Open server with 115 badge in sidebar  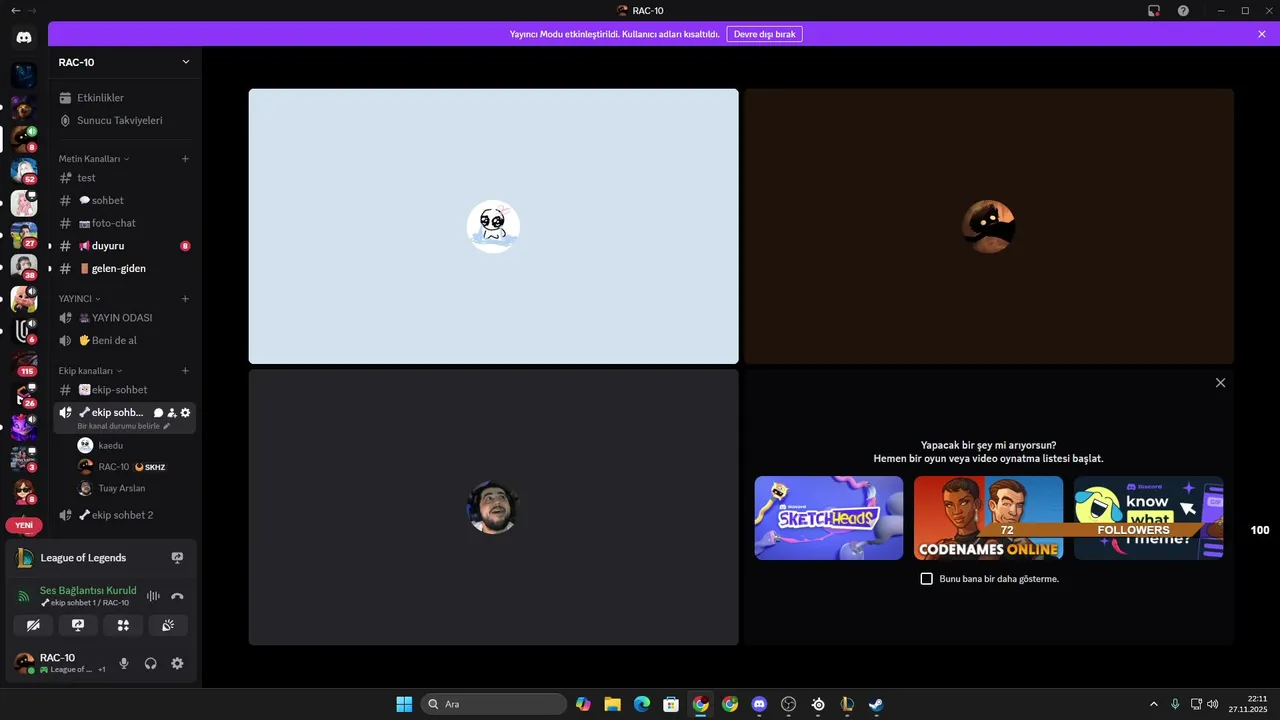tap(24, 363)
